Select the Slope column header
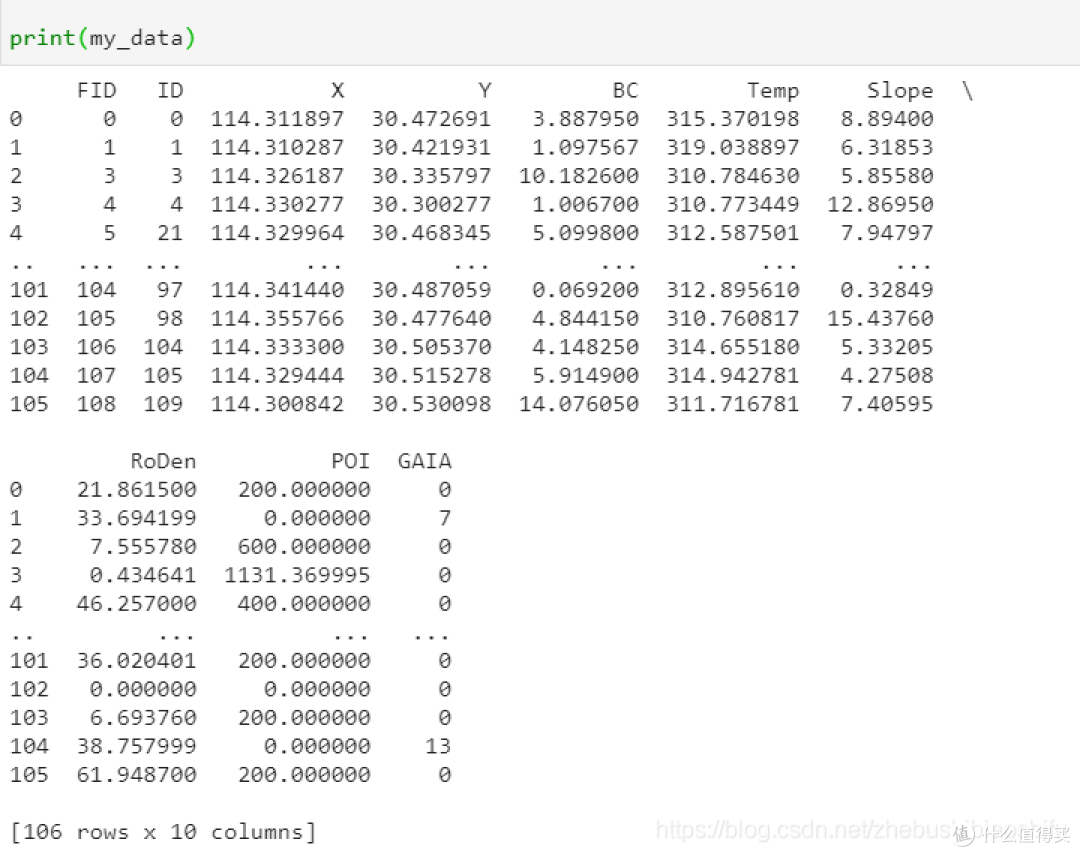The width and height of the screenshot is (1080, 857). (x=900, y=91)
